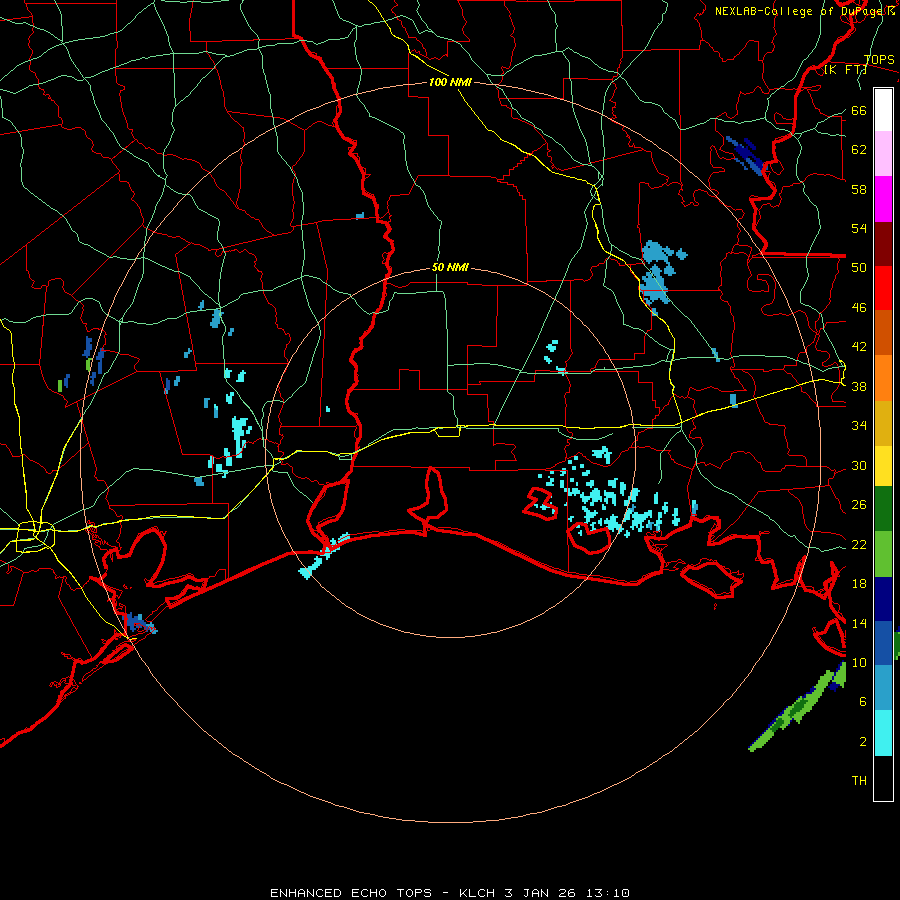Click the 54 value on the legend
900x900 pixels.
859,228
